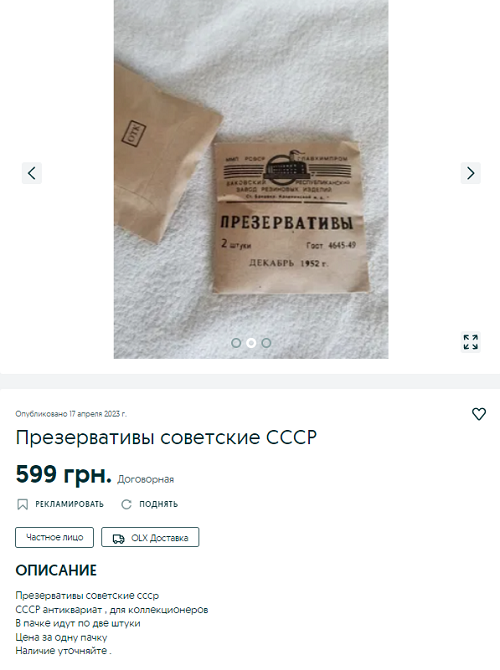Click the delivery truck icon
The width and height of the screenshot is (500, 670).
118,538
